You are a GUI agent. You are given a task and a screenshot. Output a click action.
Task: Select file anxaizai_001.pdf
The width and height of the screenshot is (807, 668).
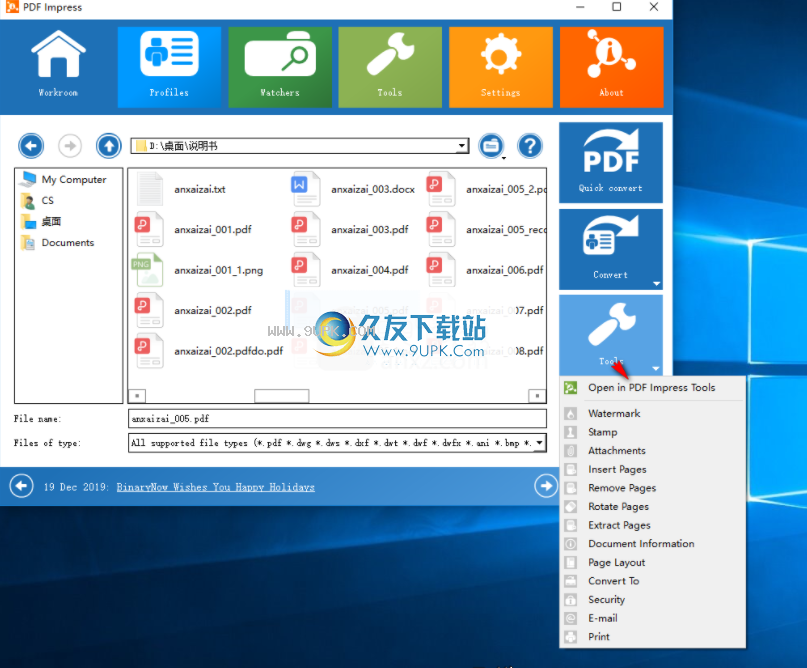click(213, 230)
